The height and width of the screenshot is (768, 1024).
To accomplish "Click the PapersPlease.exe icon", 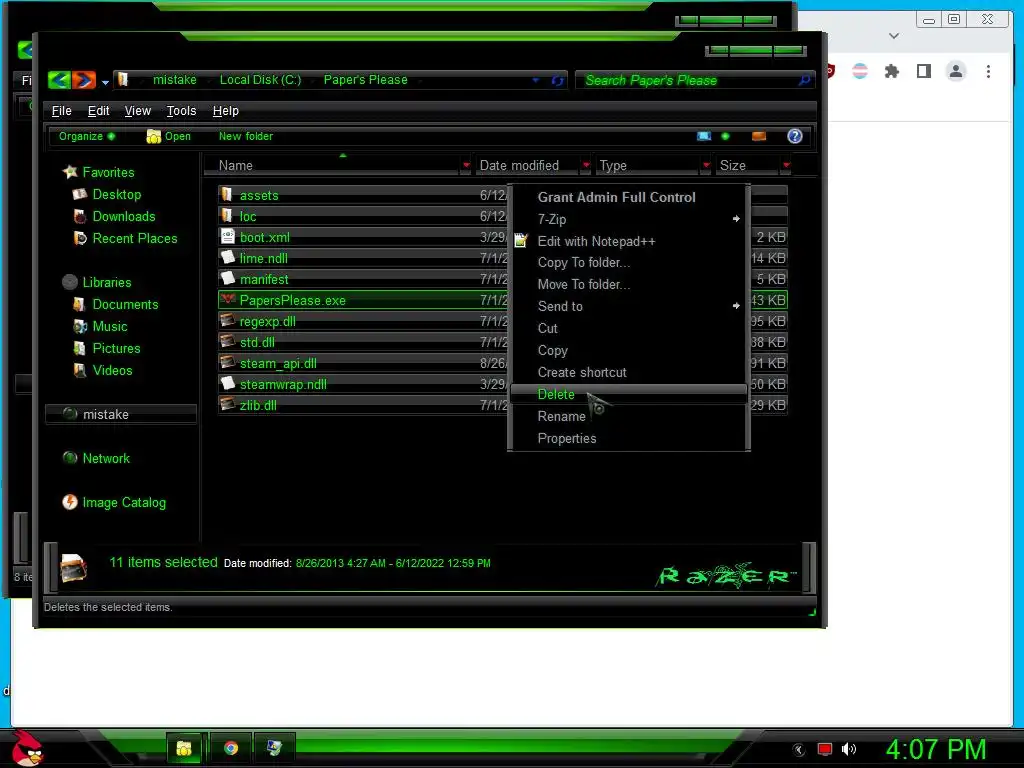I will (227, 300).
